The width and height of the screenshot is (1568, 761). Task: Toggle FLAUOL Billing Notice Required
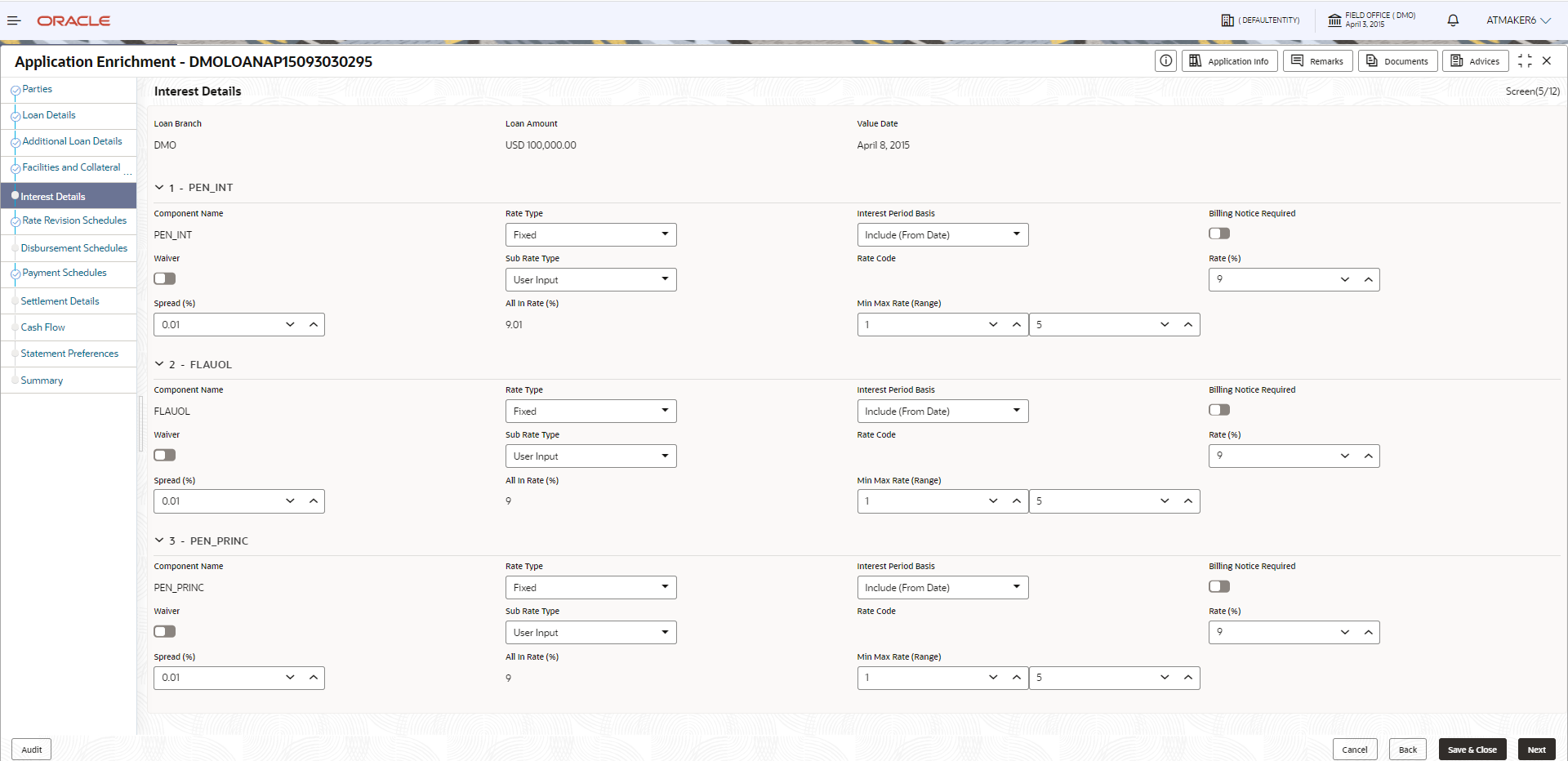click(x=1219, y=410)
